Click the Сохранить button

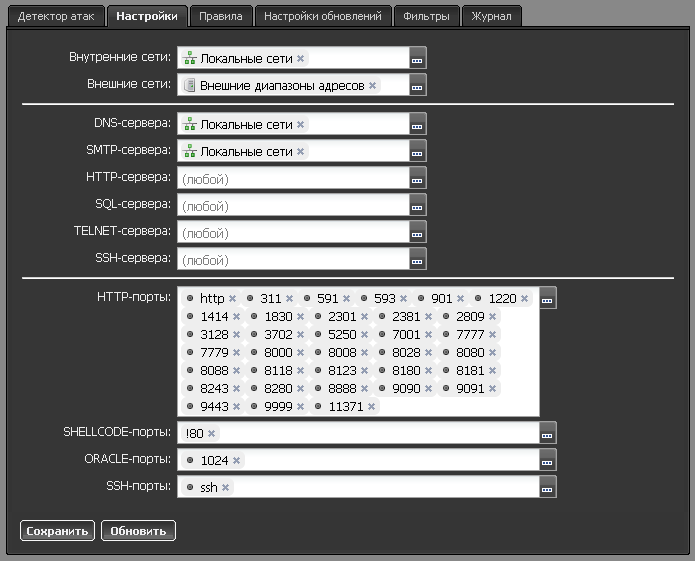click(x=57, y=531)
